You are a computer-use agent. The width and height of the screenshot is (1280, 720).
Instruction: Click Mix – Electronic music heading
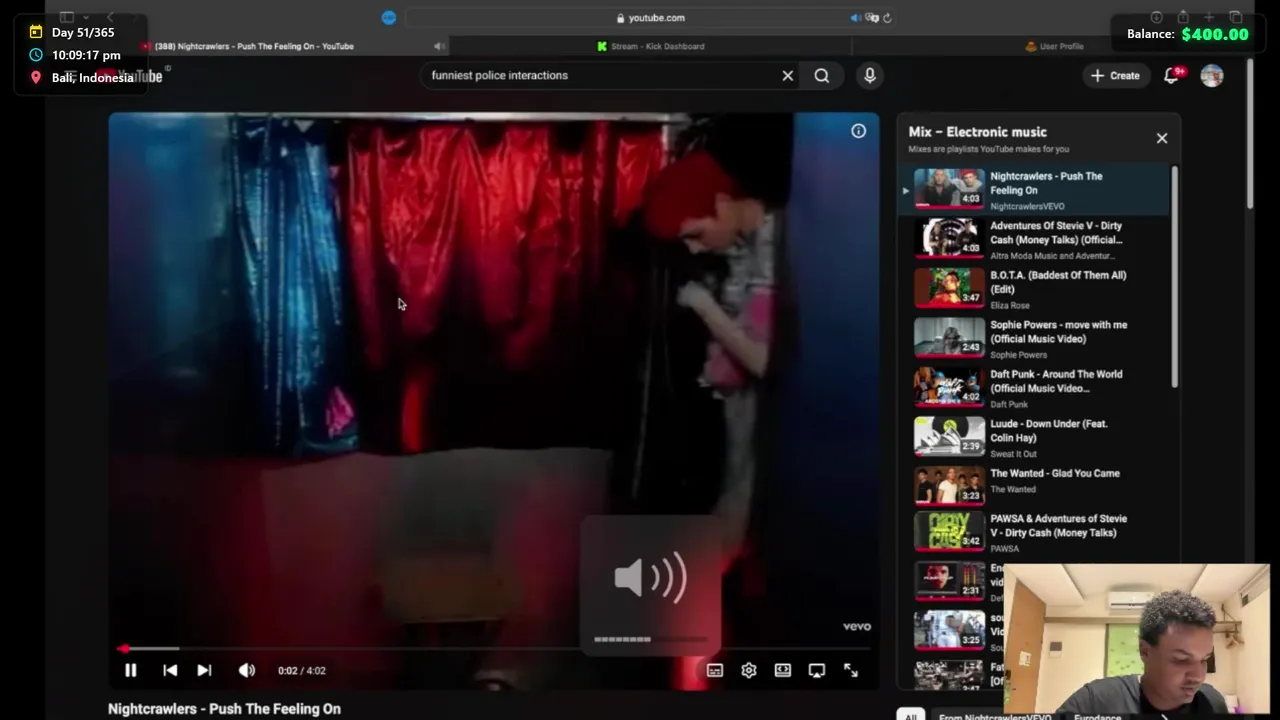(977, 132)
